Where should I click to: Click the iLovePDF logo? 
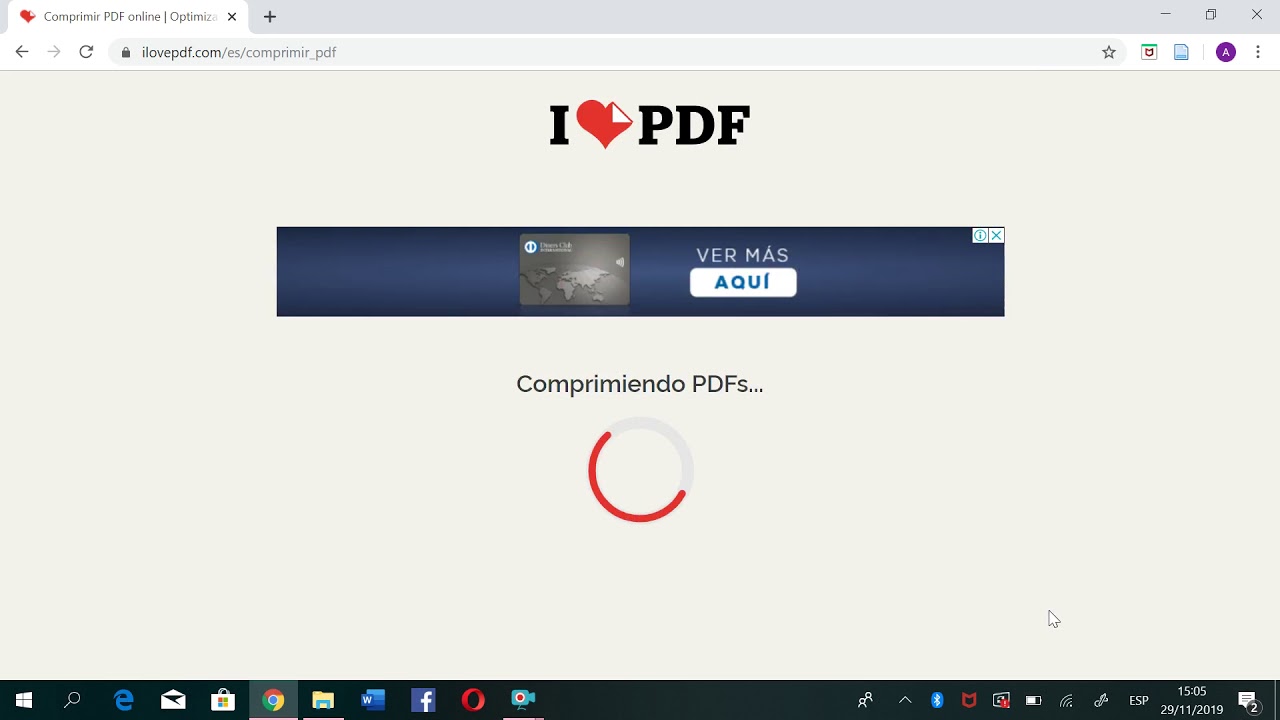[649, 125]
